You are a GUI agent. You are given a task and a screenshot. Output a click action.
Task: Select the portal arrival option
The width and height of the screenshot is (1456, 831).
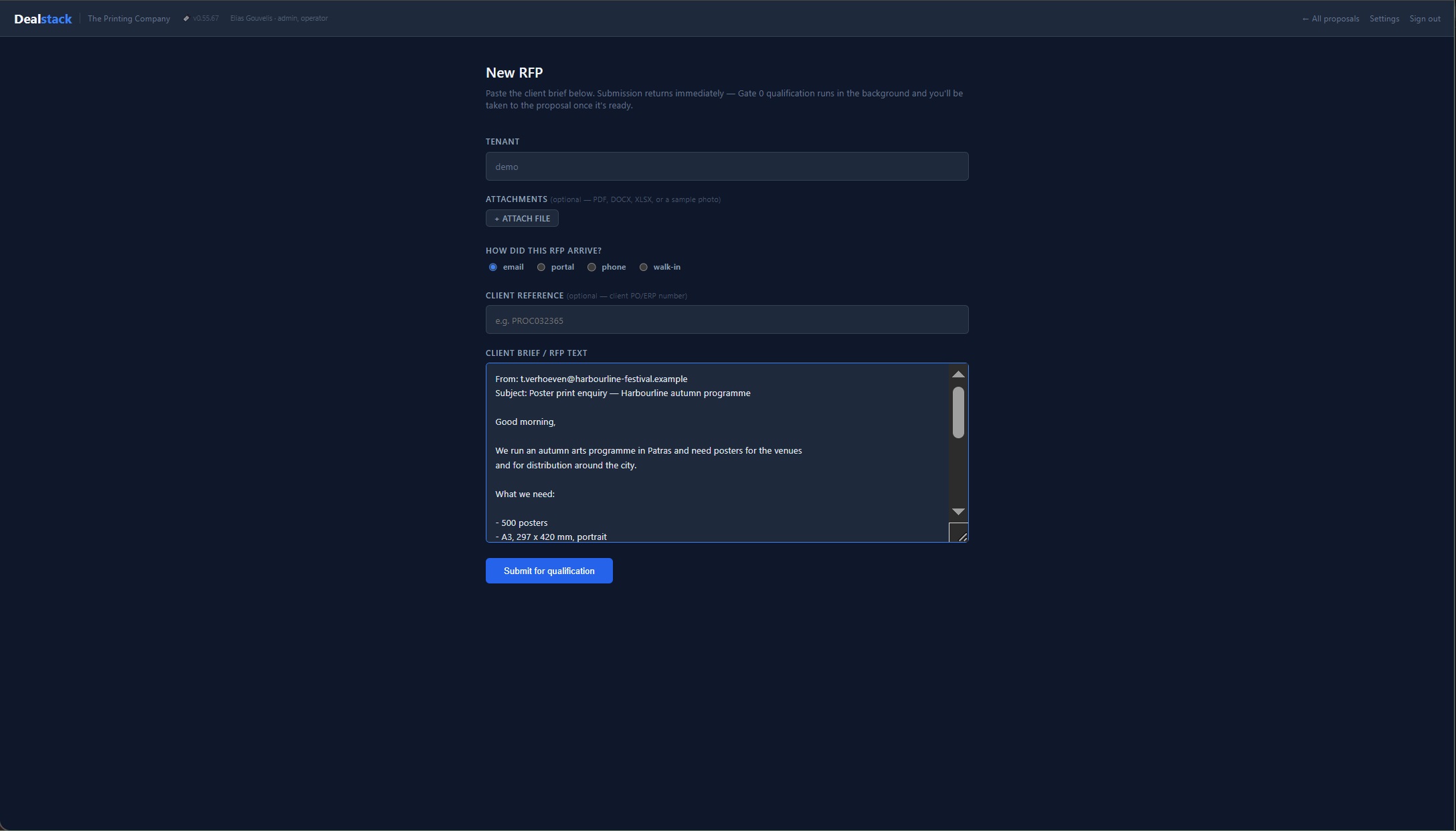pos(541,267)
